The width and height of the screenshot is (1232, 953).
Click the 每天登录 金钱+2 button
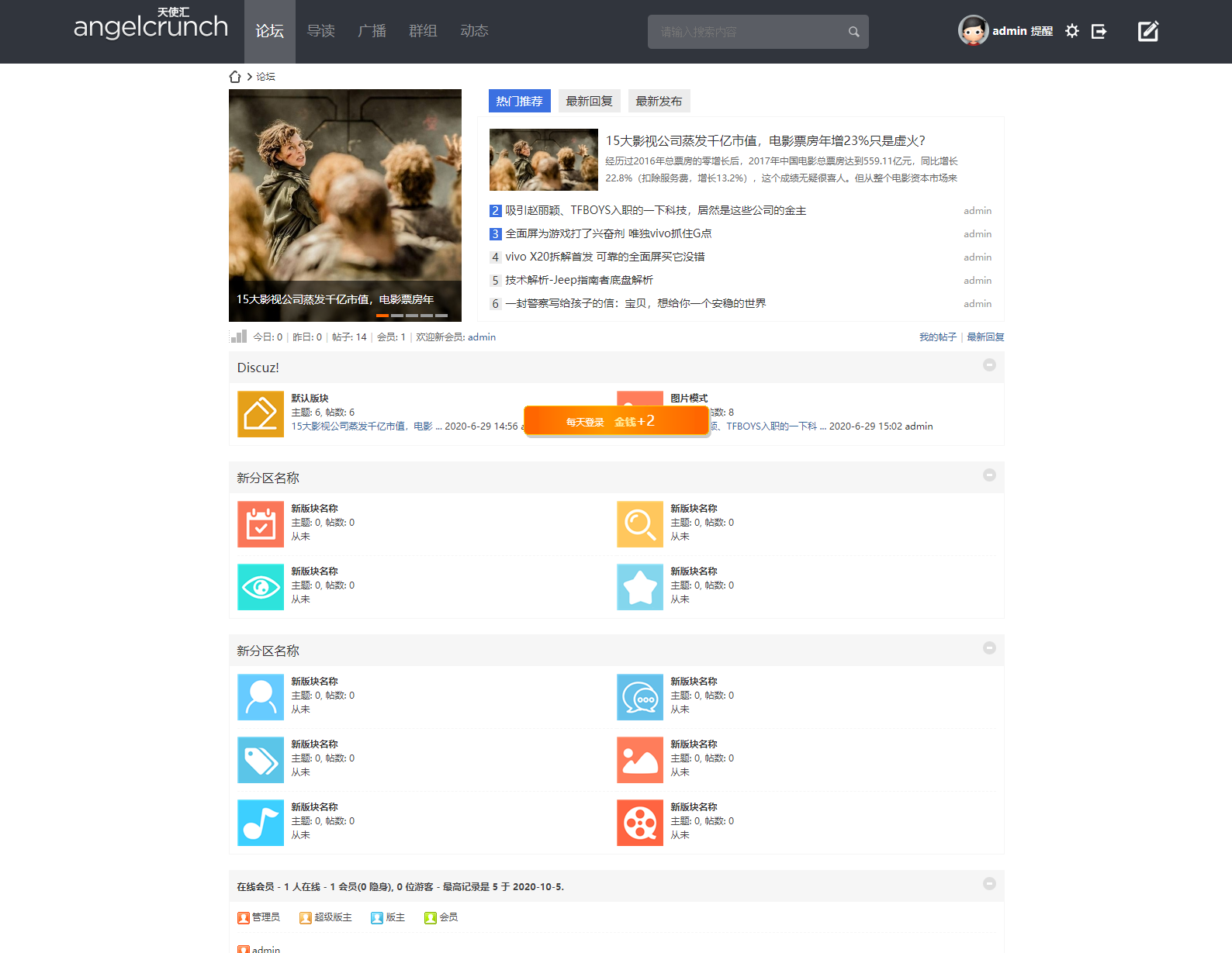tap(617, 421)
